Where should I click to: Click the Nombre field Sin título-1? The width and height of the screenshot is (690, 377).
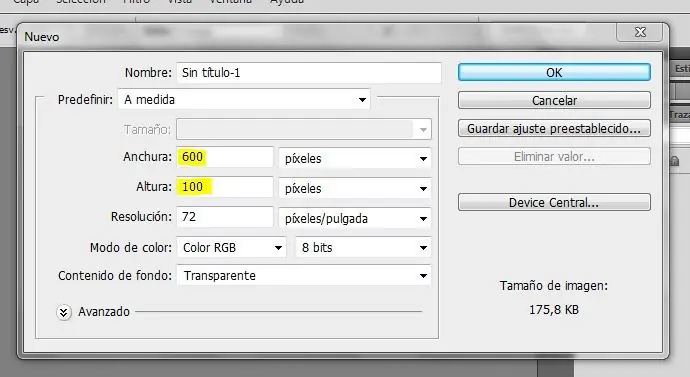click(x=309, y=73)
